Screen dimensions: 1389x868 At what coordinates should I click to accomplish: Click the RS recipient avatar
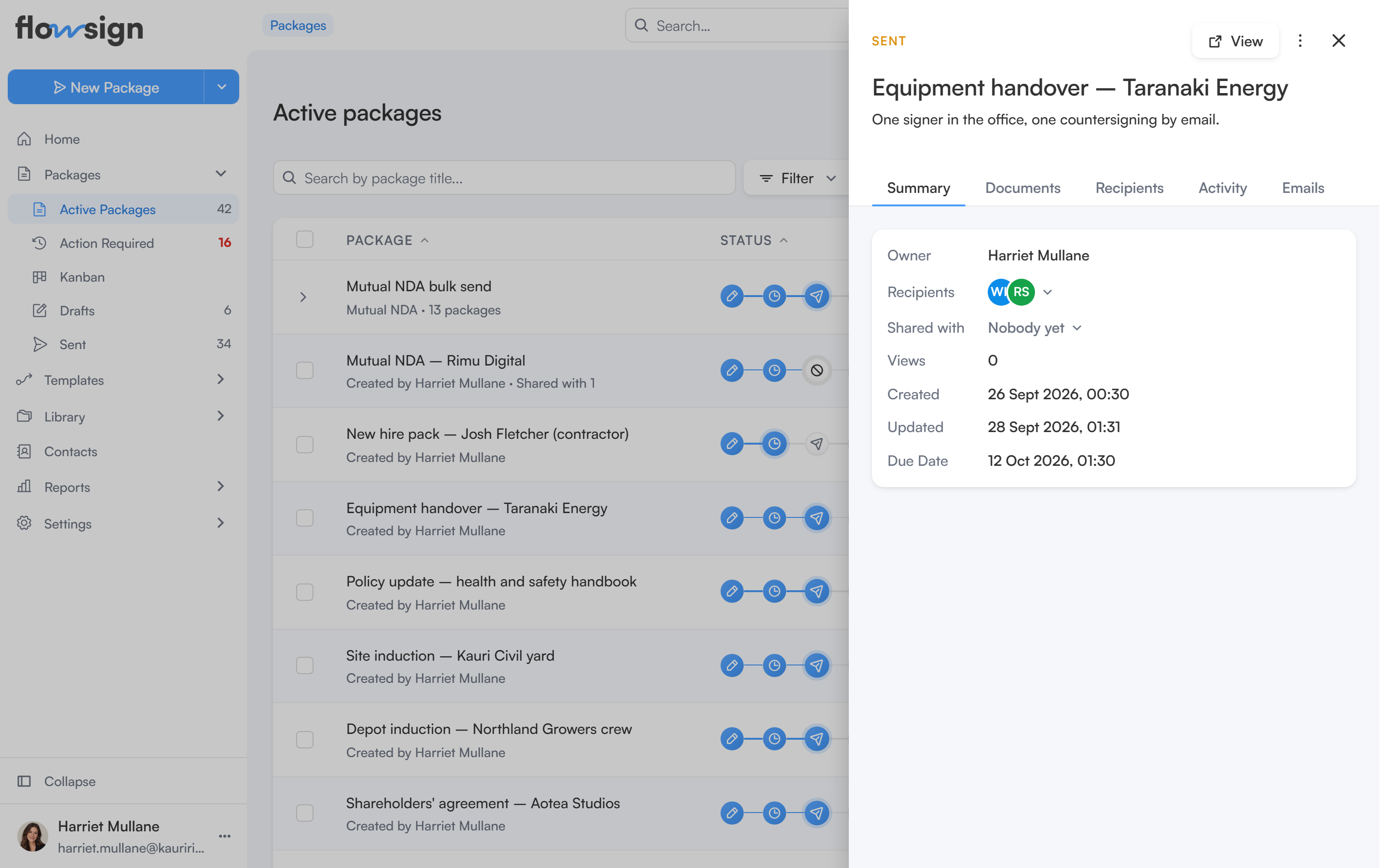(x=1021, y=292)
